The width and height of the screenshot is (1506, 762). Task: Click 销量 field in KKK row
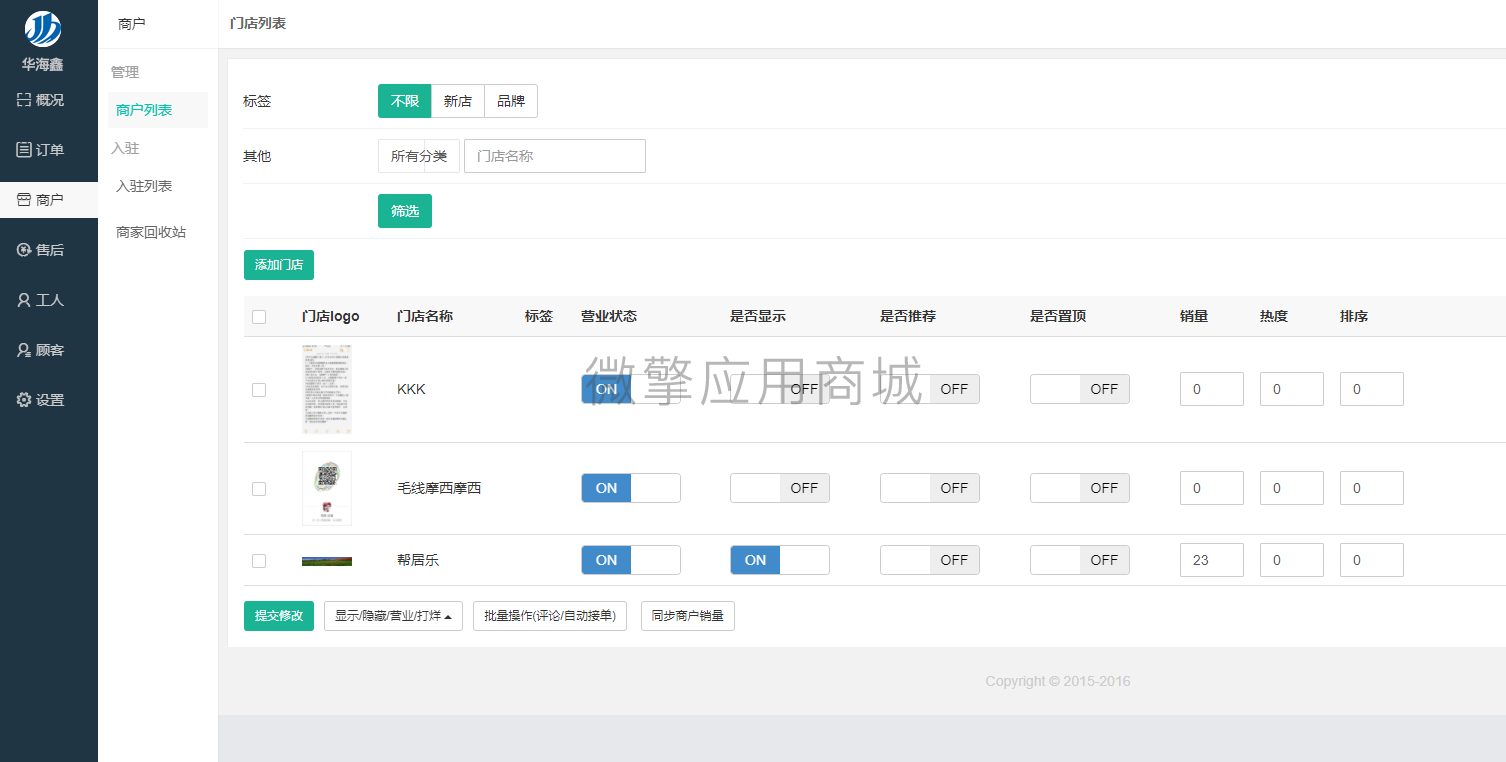point(1212,389)
